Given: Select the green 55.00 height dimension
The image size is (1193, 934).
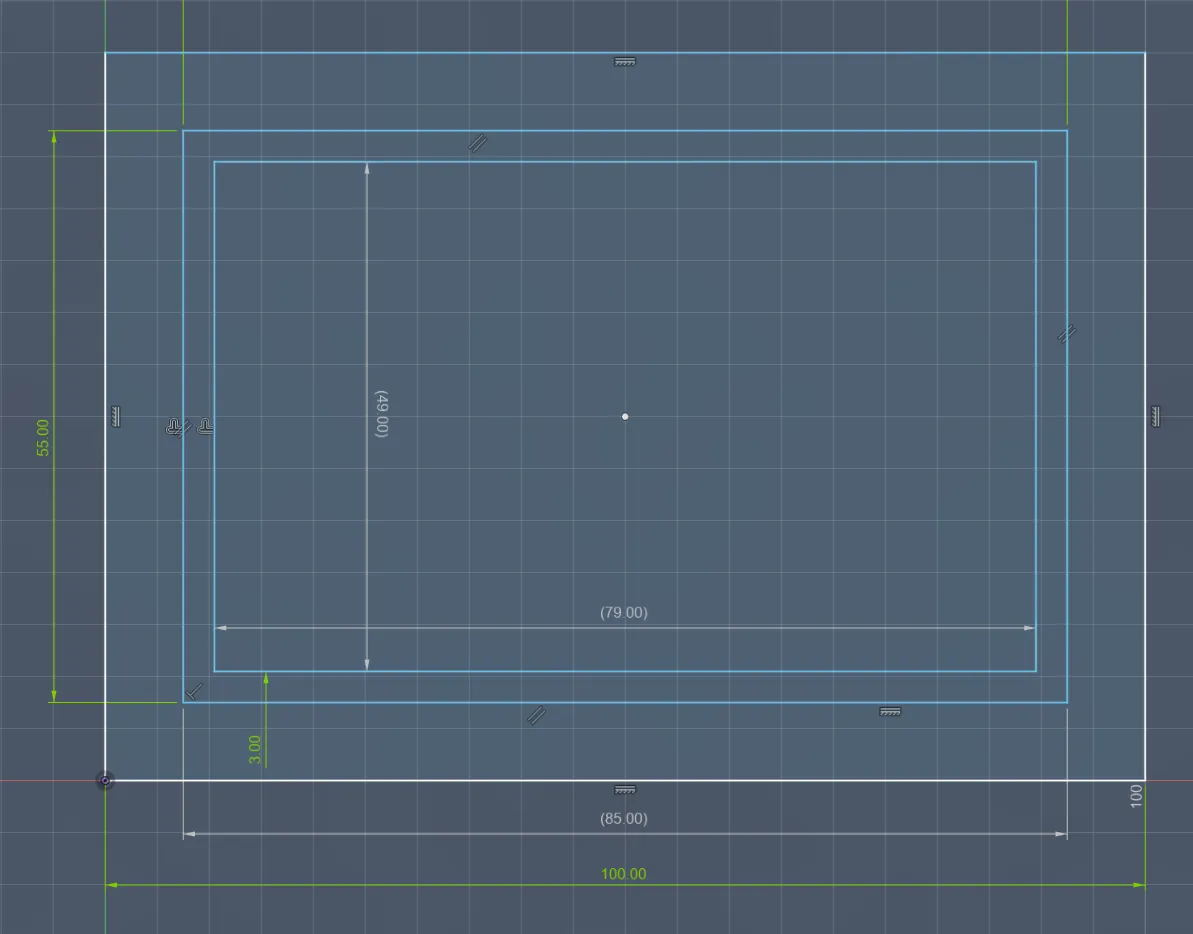Looking at the screenshot, I should (x=43, y=437).
